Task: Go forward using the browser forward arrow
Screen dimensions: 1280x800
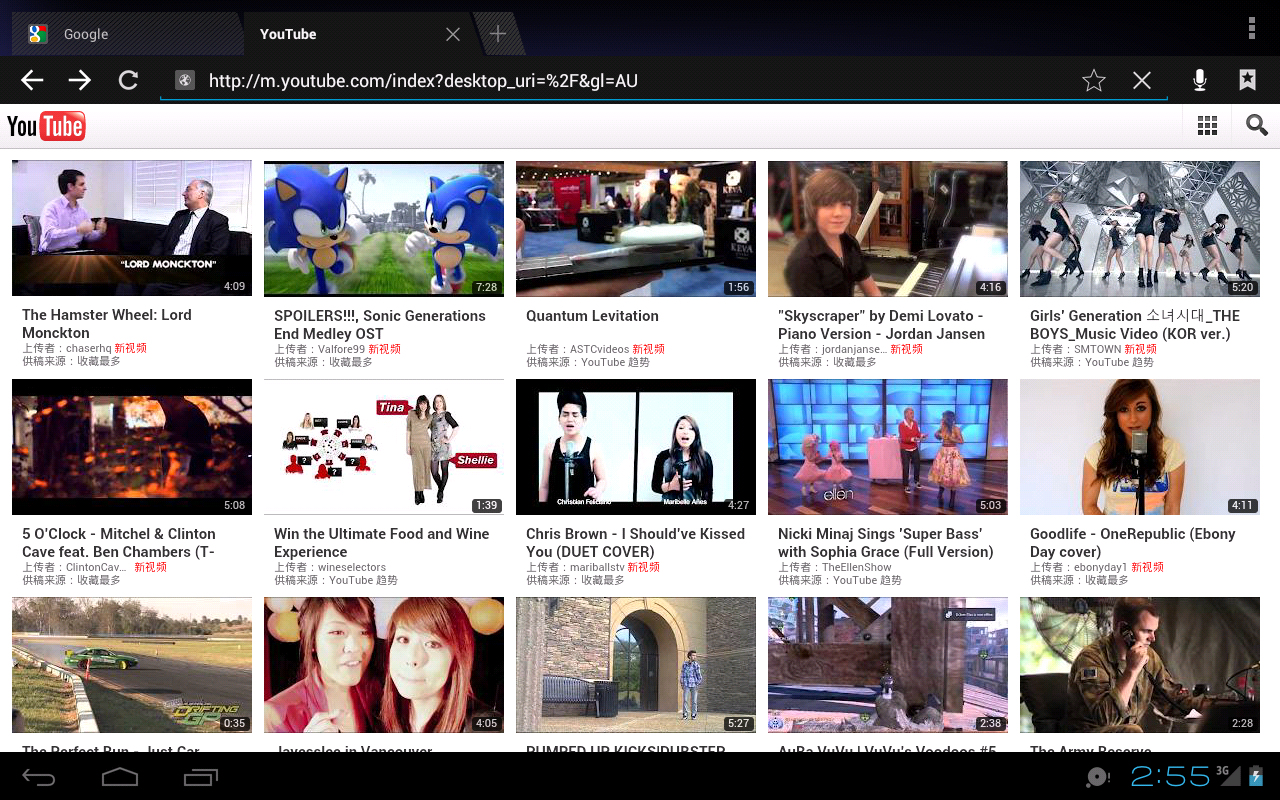Action: [x=80, y=81]
